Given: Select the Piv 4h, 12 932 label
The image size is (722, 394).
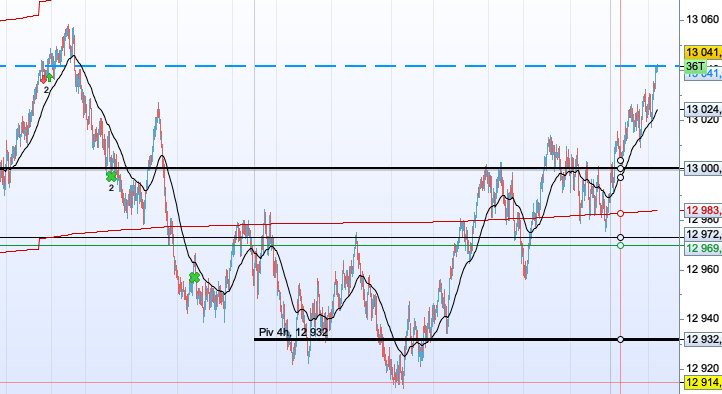Looking at the screenshot, I should pos(293,332).
